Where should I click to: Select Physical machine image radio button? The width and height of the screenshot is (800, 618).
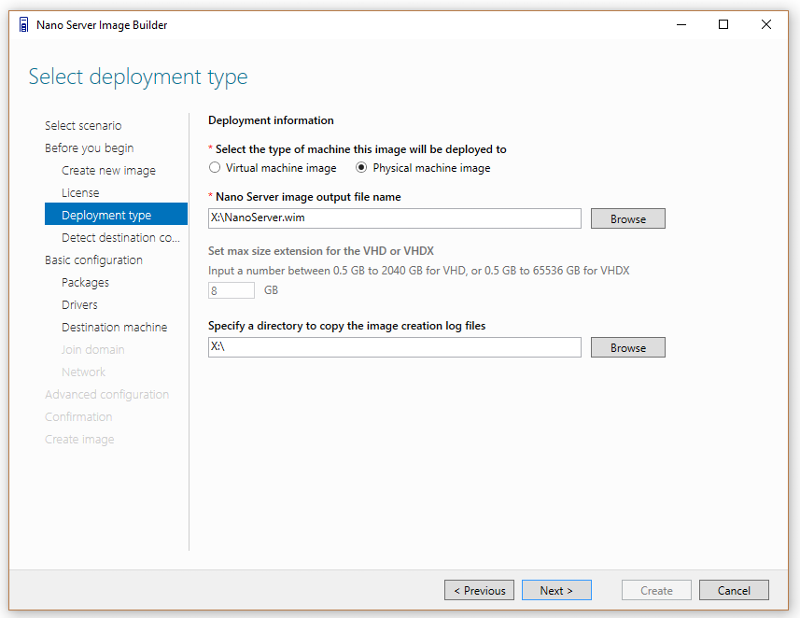pyautogui.click(x=361, y=167)
